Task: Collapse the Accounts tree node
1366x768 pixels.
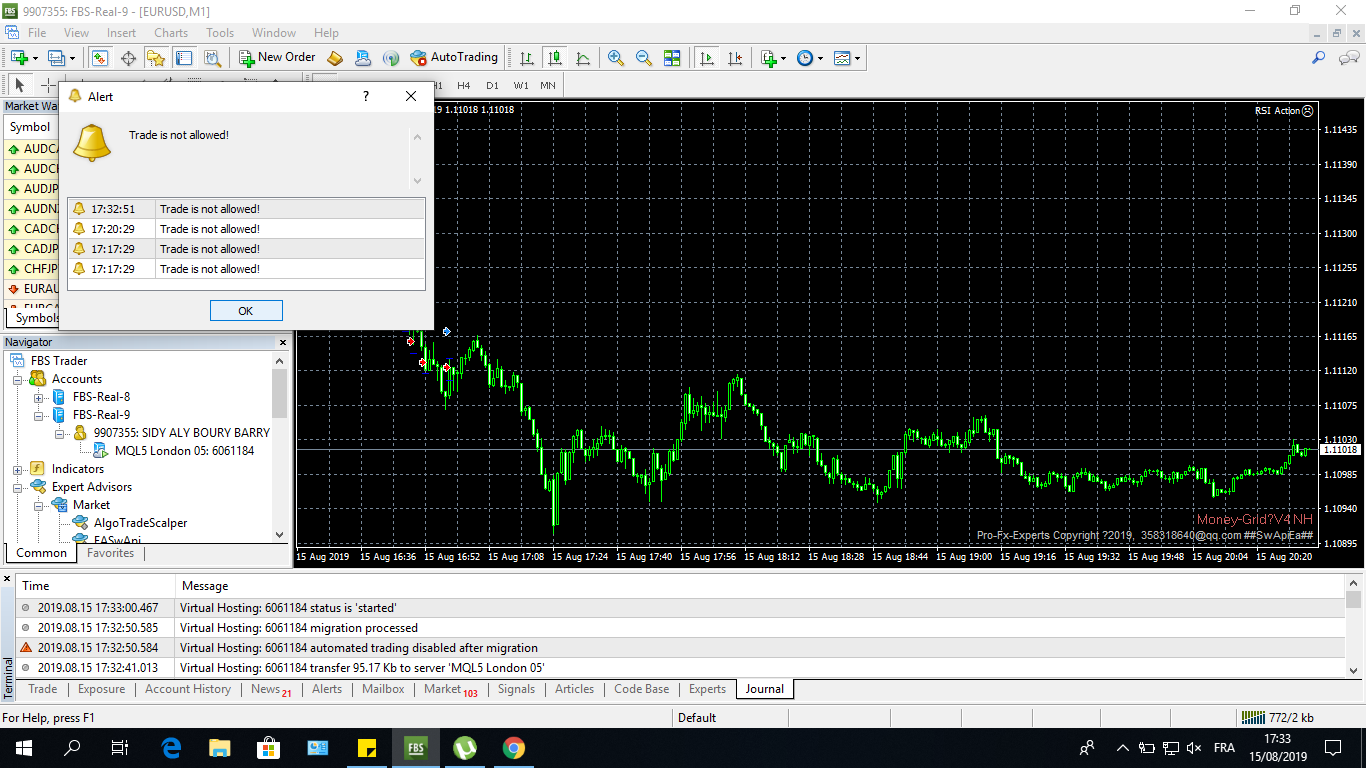Action: pyautogui.click(x=17, y=379)
